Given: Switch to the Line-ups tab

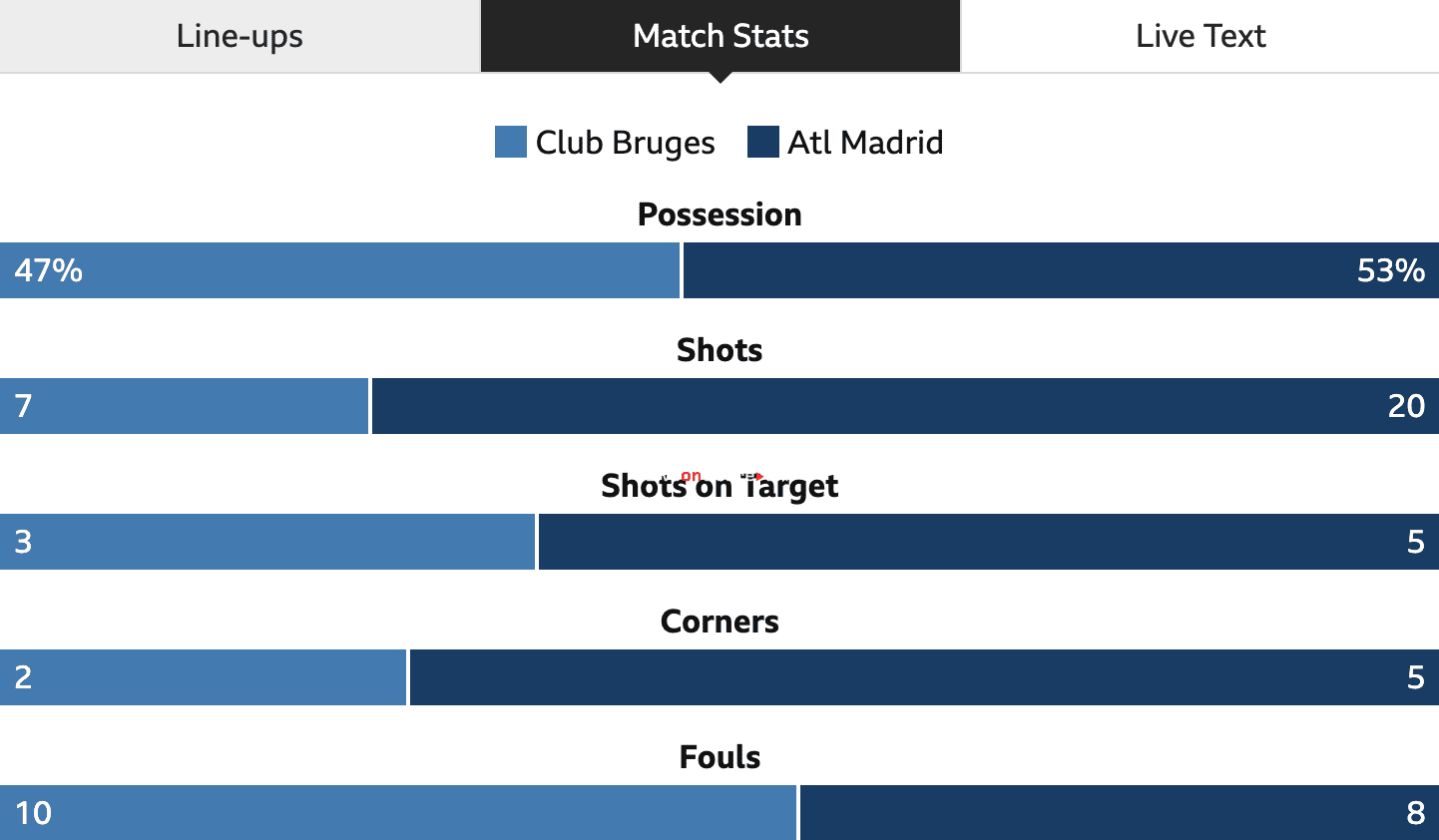Looking at the screenshot, I should [240, 36].
